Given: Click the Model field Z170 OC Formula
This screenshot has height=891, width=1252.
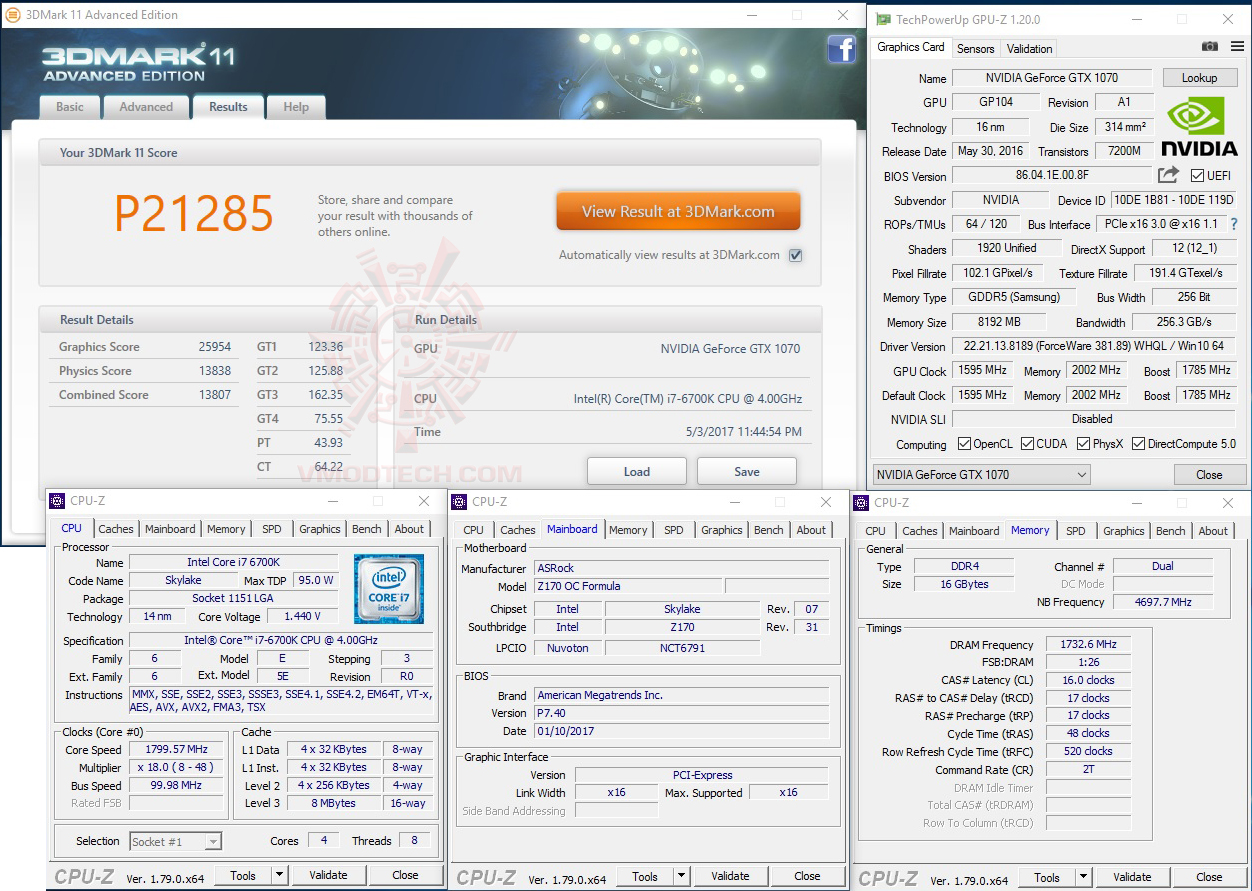Looking at the screenshot, I should pyautogui.click(x=628, y=586).
